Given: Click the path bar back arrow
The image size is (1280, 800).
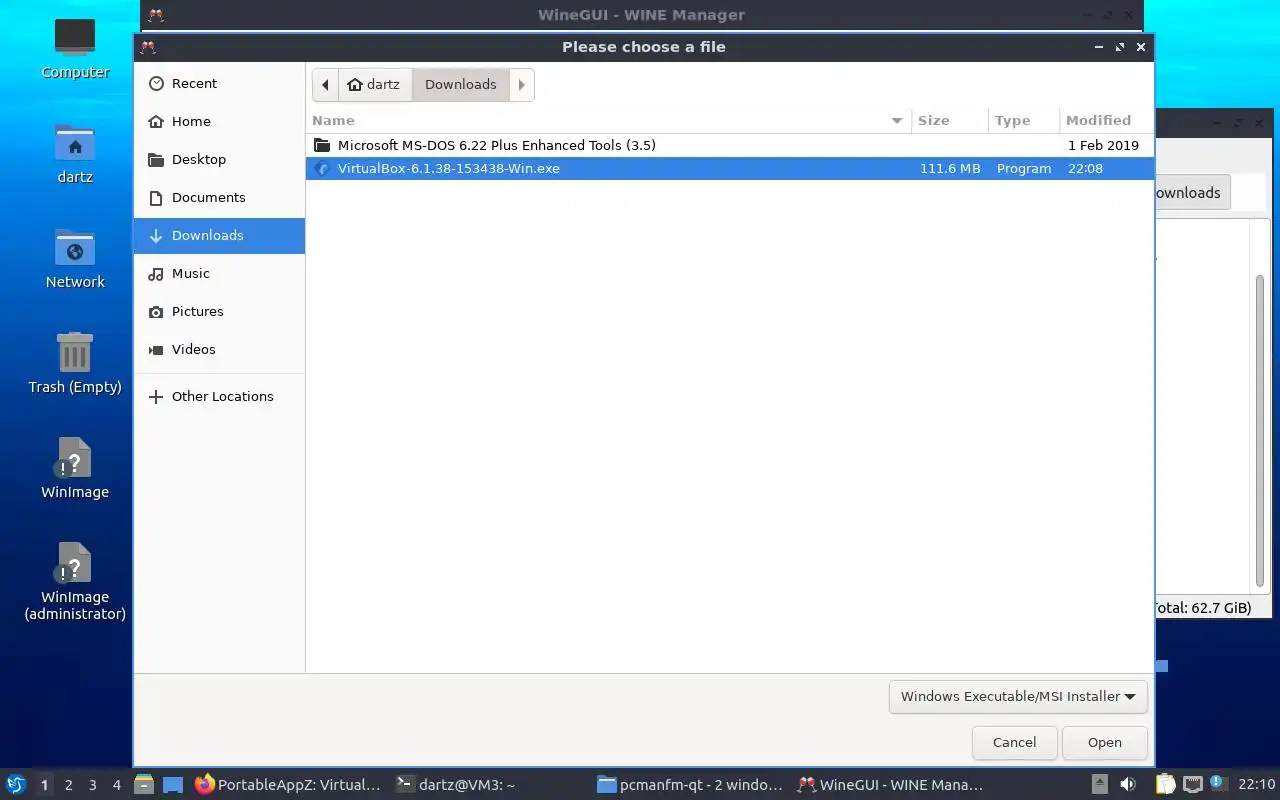Looking at the screenshot, I should point(325,85).
